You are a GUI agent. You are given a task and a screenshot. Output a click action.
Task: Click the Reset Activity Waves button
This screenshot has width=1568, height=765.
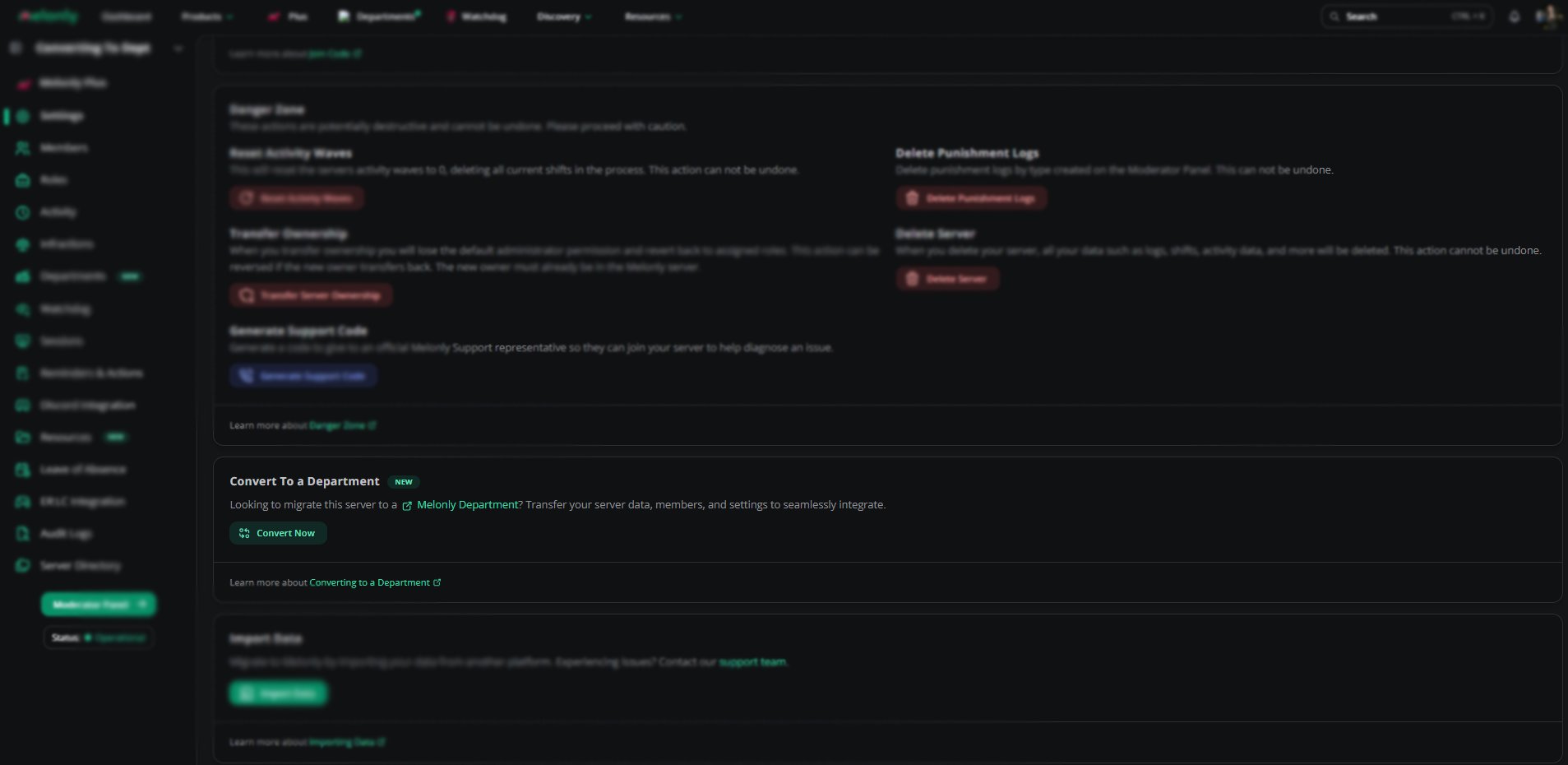[x=297, y=198]
